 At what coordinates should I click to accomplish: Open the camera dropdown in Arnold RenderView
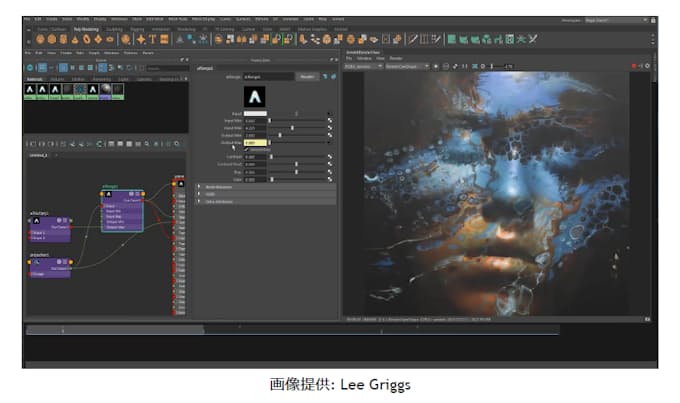click(x=406, y=66)
